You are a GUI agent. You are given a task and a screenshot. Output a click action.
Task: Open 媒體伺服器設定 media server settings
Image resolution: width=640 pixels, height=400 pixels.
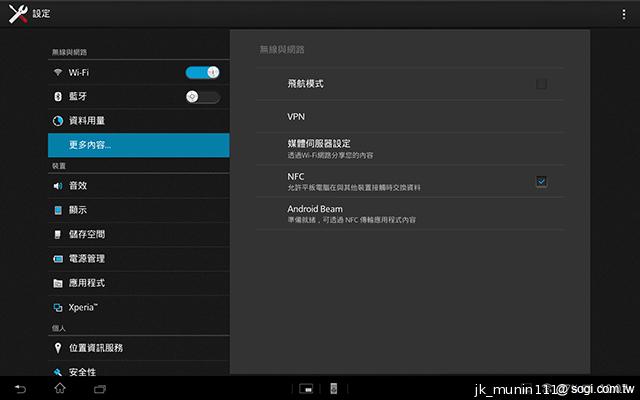[410, 149]
